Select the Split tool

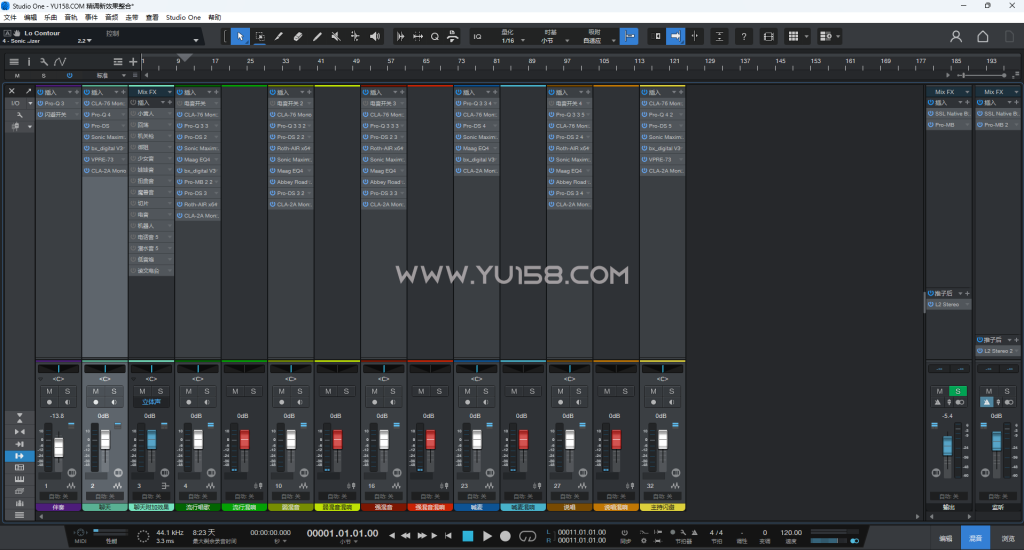coord(279,37)
